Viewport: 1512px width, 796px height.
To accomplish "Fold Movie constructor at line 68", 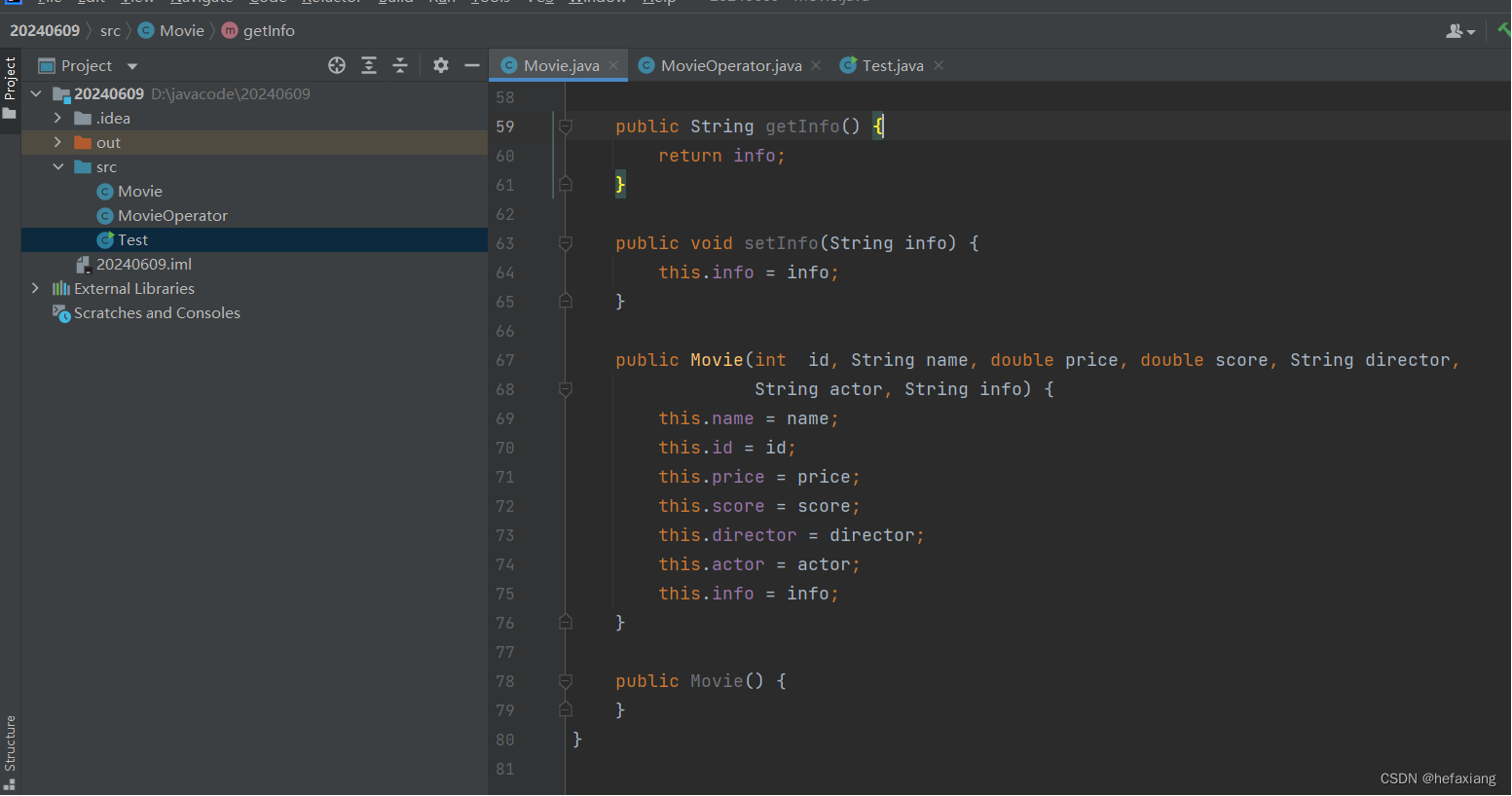I will [x=565, y=389].
